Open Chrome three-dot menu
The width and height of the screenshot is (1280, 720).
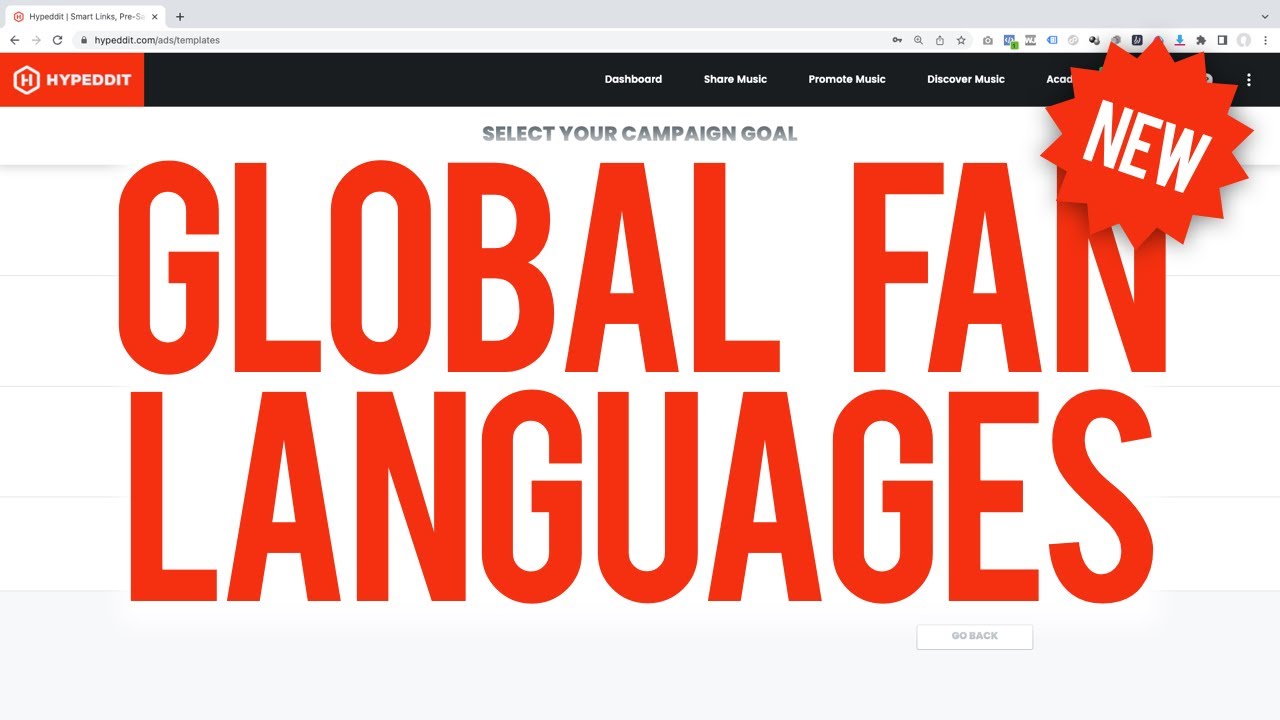coord(1265,40)
